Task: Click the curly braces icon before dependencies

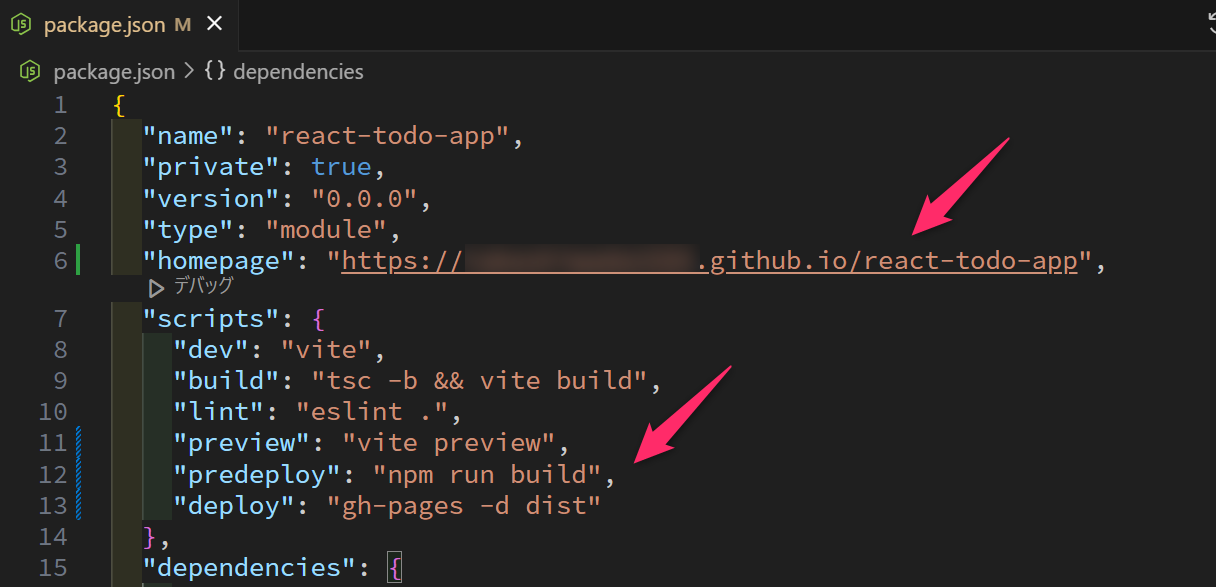Action: point(214,72)
